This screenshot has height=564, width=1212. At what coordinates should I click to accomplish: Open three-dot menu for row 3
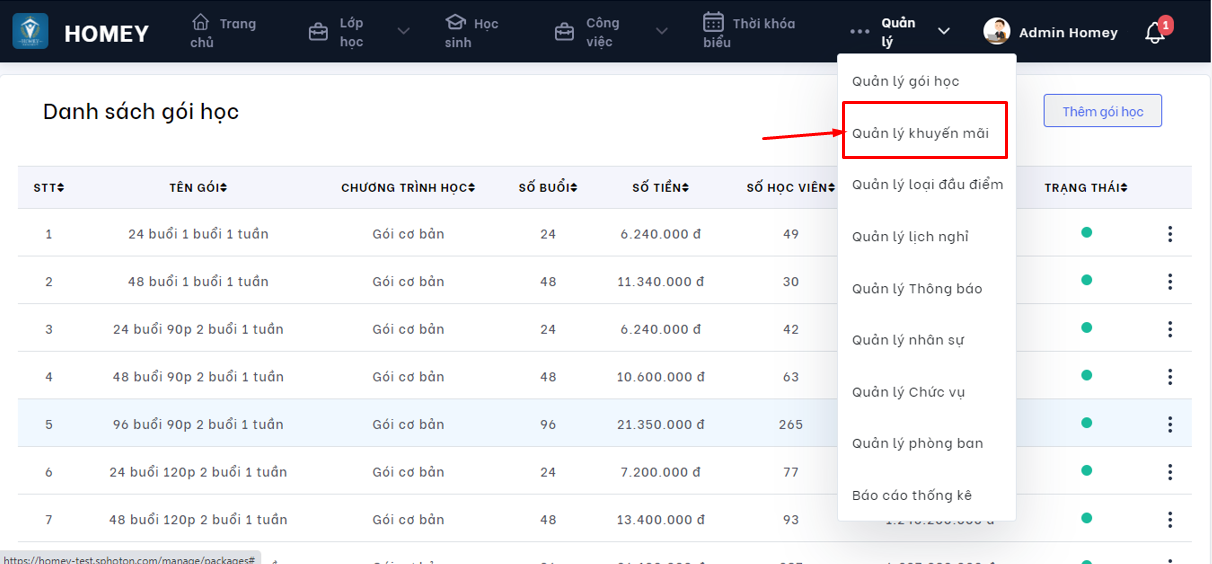(1169, 329)
